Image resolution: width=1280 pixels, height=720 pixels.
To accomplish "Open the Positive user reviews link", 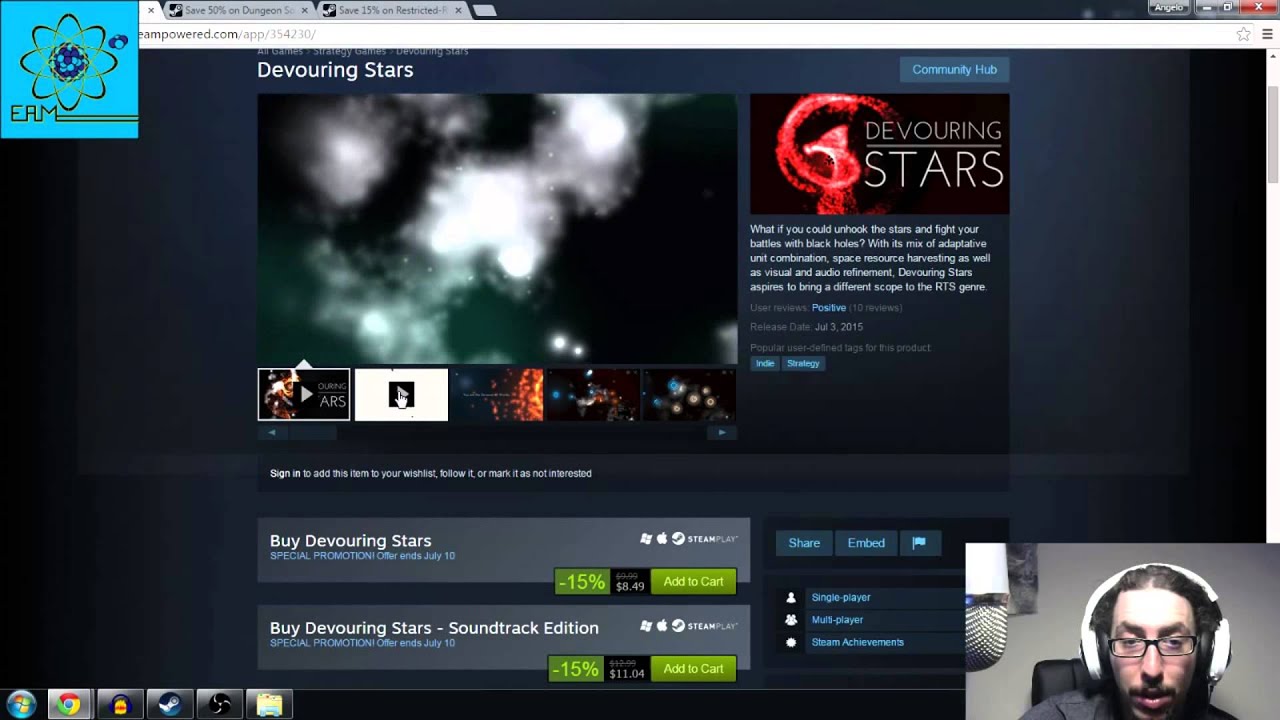I will tap(829, 308).
